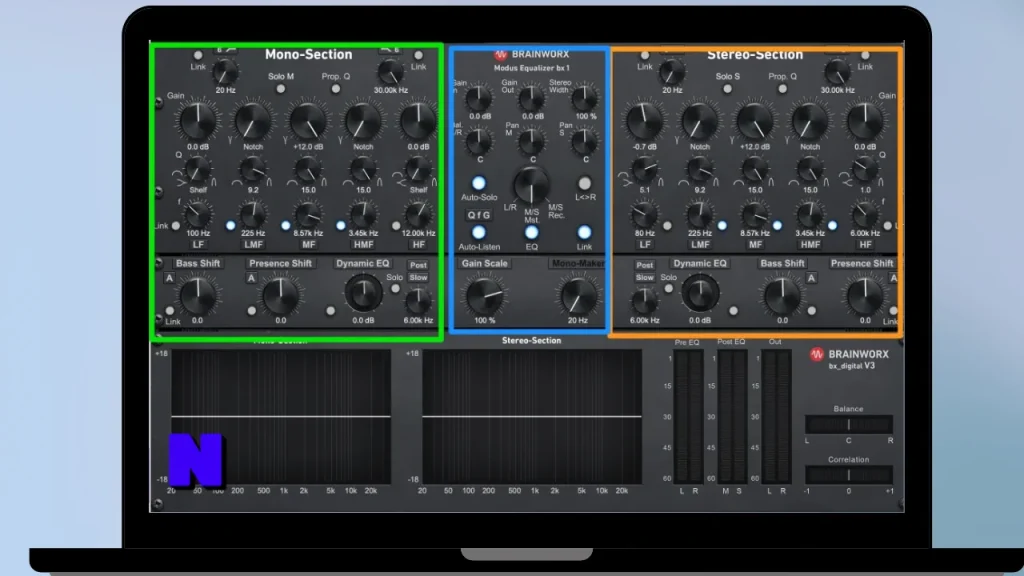Image resolution: width=1024 pixels, height=576 pixels.
Task: Click the A button beside Mono Presence Shift knob
Action: 251,278
